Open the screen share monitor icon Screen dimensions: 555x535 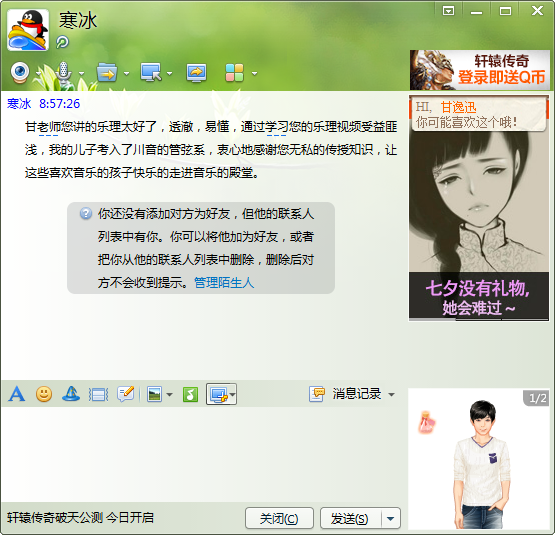pyautogui.click(x=196, y=73)
